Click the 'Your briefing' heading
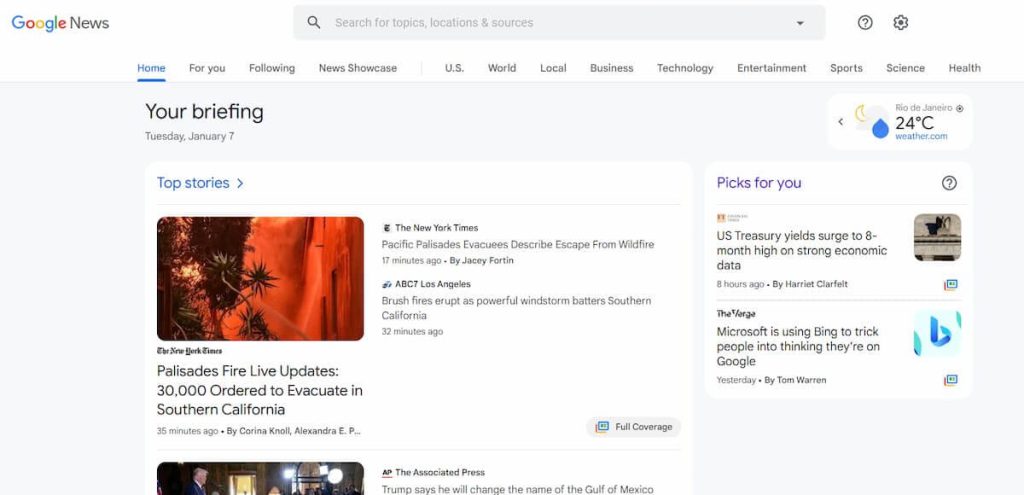Viewport: 1024px width, 495px height. [204, 112]
